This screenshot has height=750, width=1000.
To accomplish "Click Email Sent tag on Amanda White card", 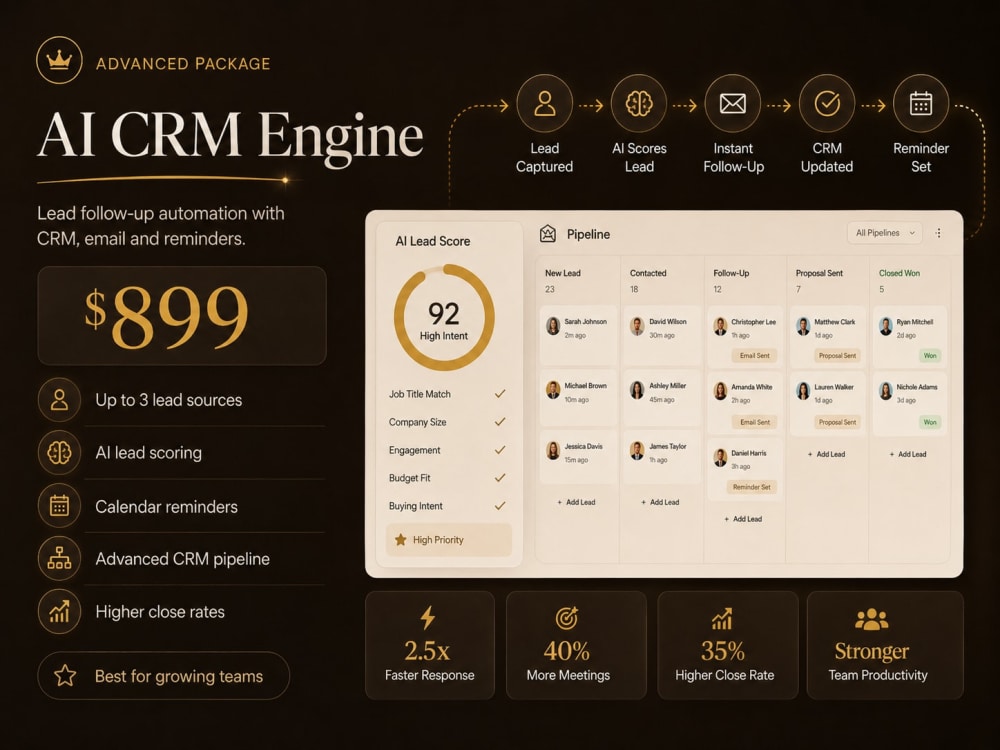I will click(x=754, y=422).
